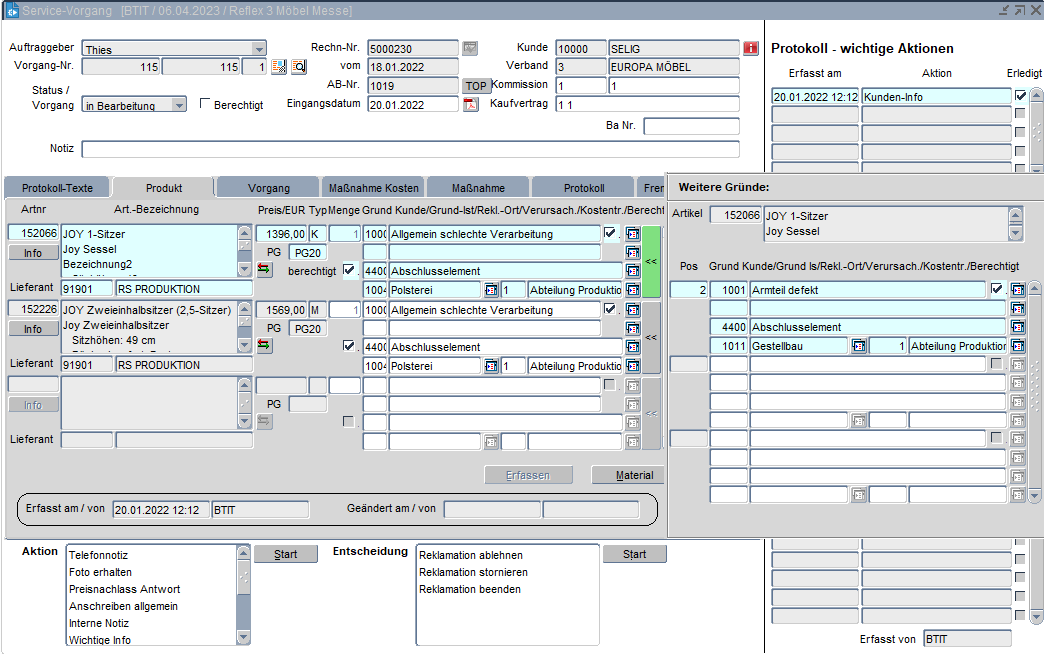Click the red info icon beside SELIG

[x=751, y=48]
